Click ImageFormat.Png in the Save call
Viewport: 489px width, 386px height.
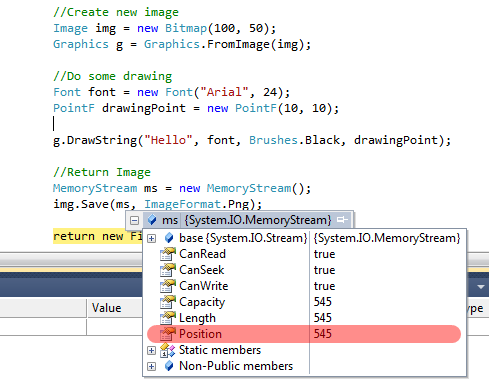(x=197, y=204)
